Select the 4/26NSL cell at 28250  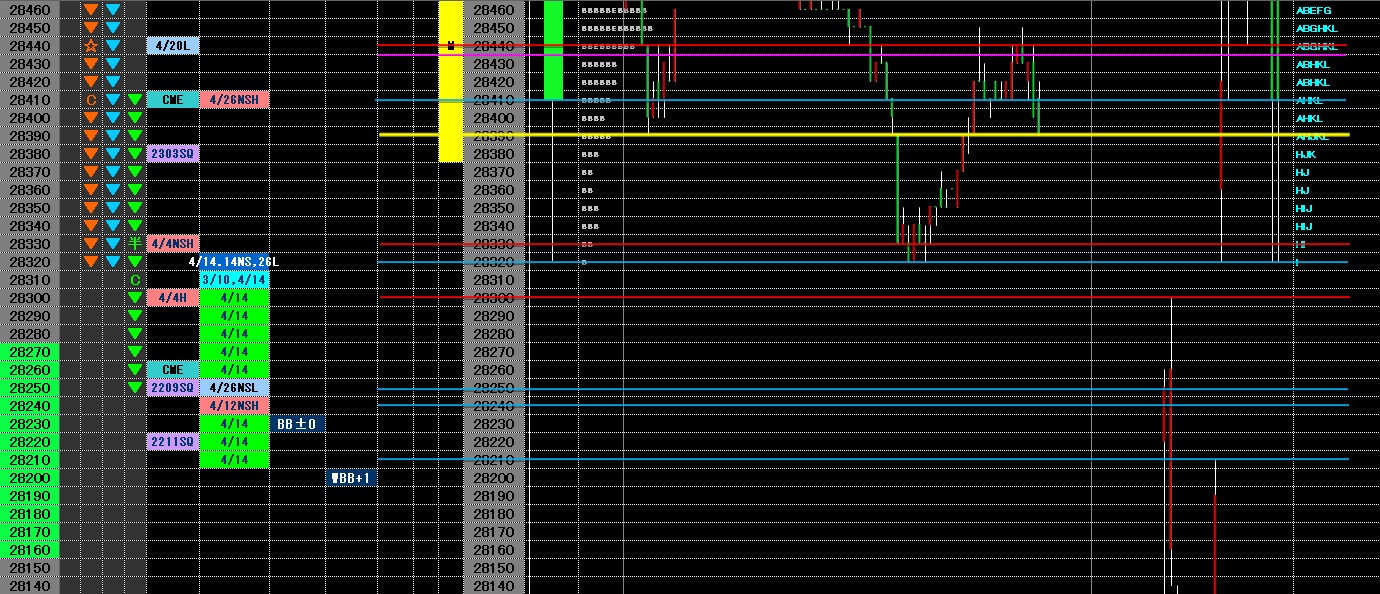(x=234, y=388)
